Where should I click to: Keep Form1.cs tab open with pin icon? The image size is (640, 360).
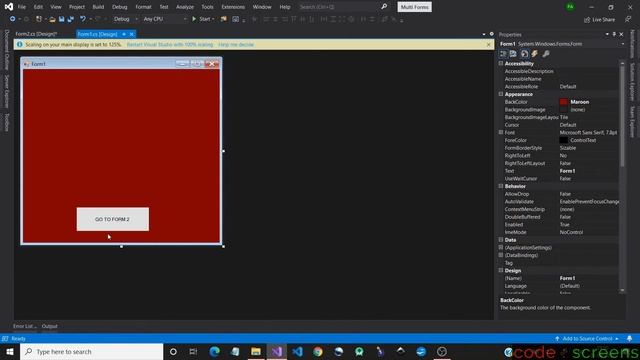pyautogui.click(x=124, y=34)
